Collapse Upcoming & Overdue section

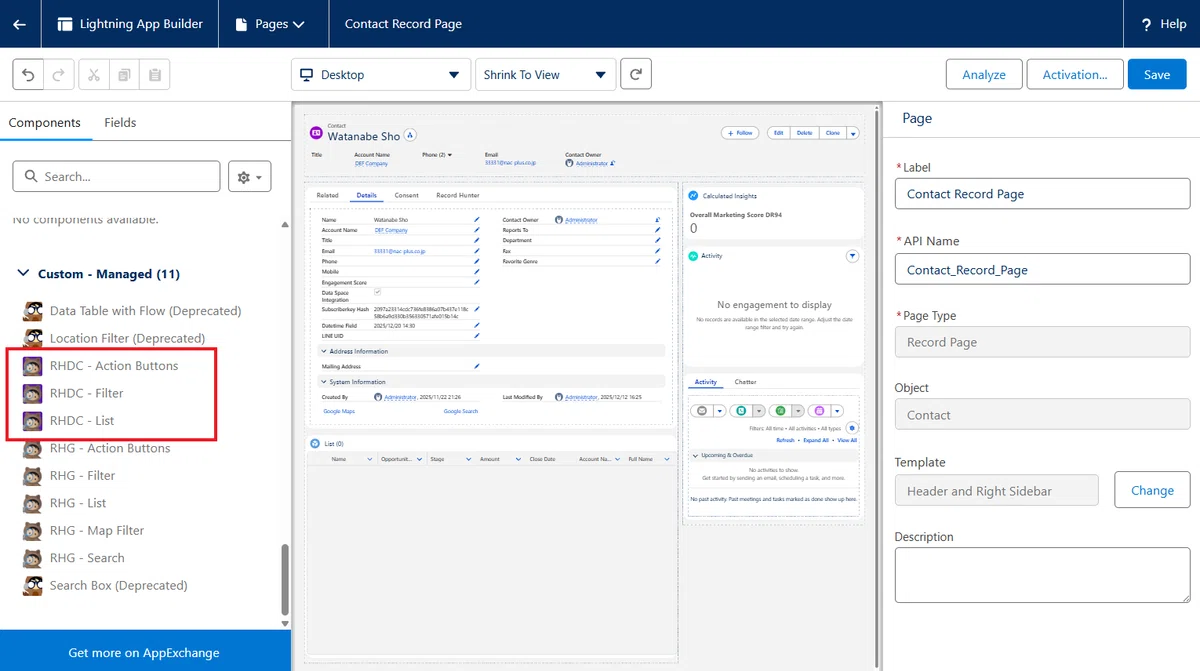tap(696, 455)
